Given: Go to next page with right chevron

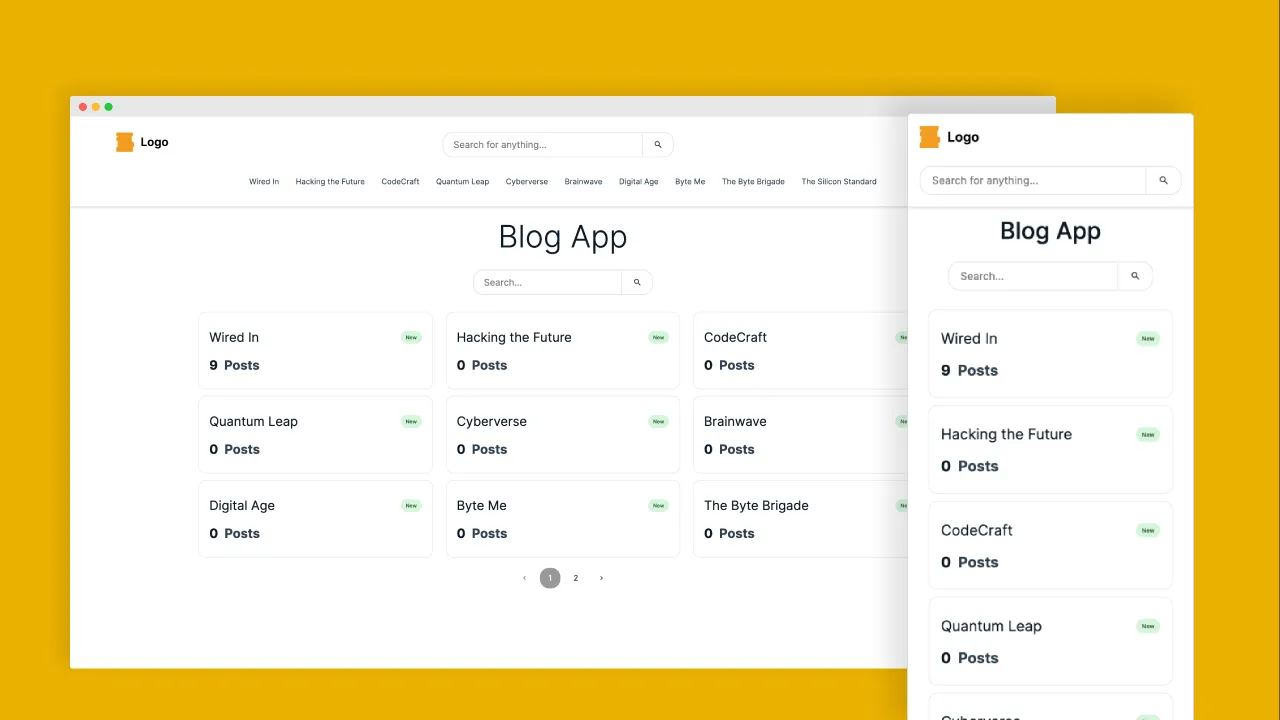Looking at the screenshot, I should pos(601,578).
